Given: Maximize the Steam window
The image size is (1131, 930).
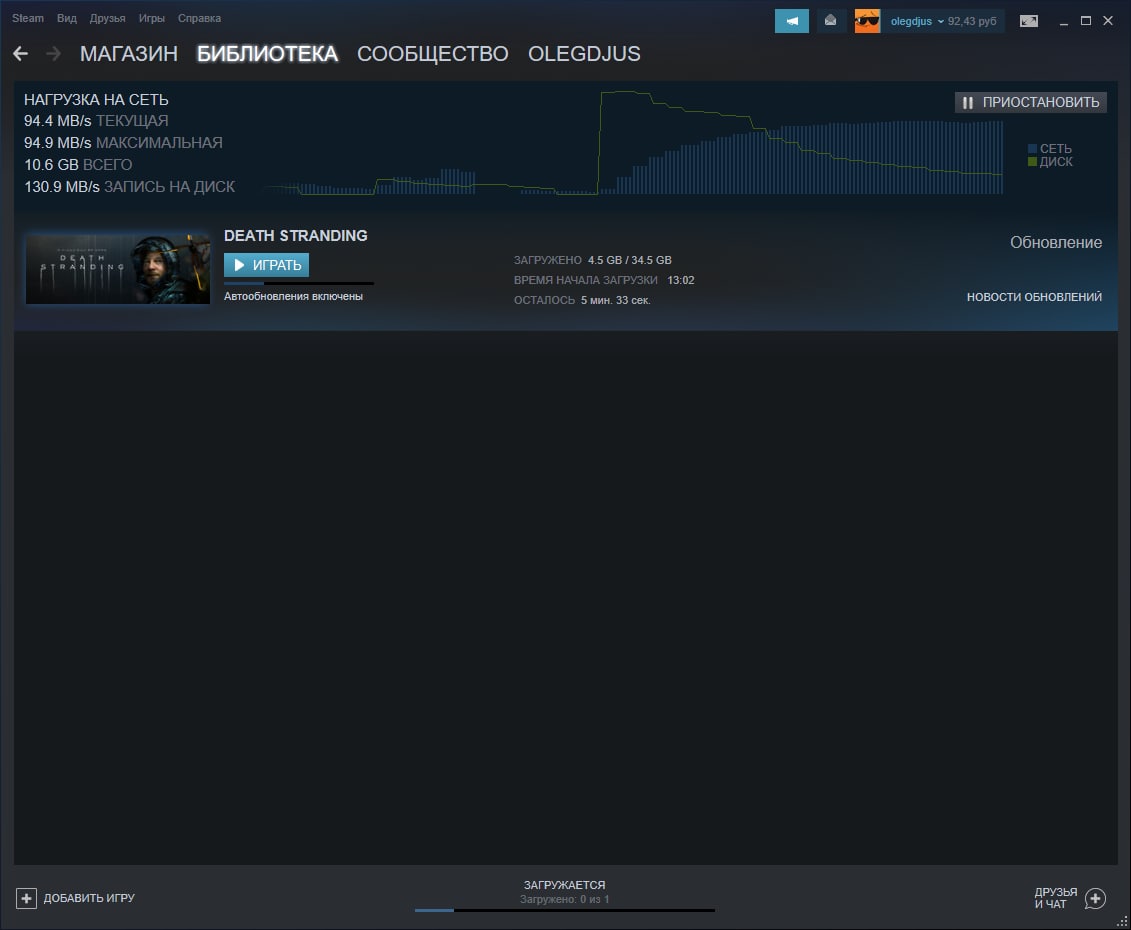Looking at the screenshot, I should click(1086, 21).
